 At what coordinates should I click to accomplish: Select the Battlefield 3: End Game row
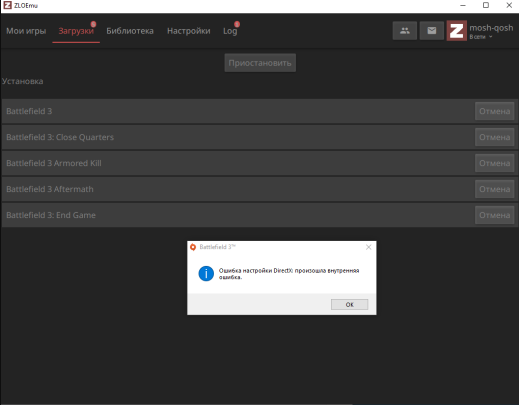(x=259, y=215)
